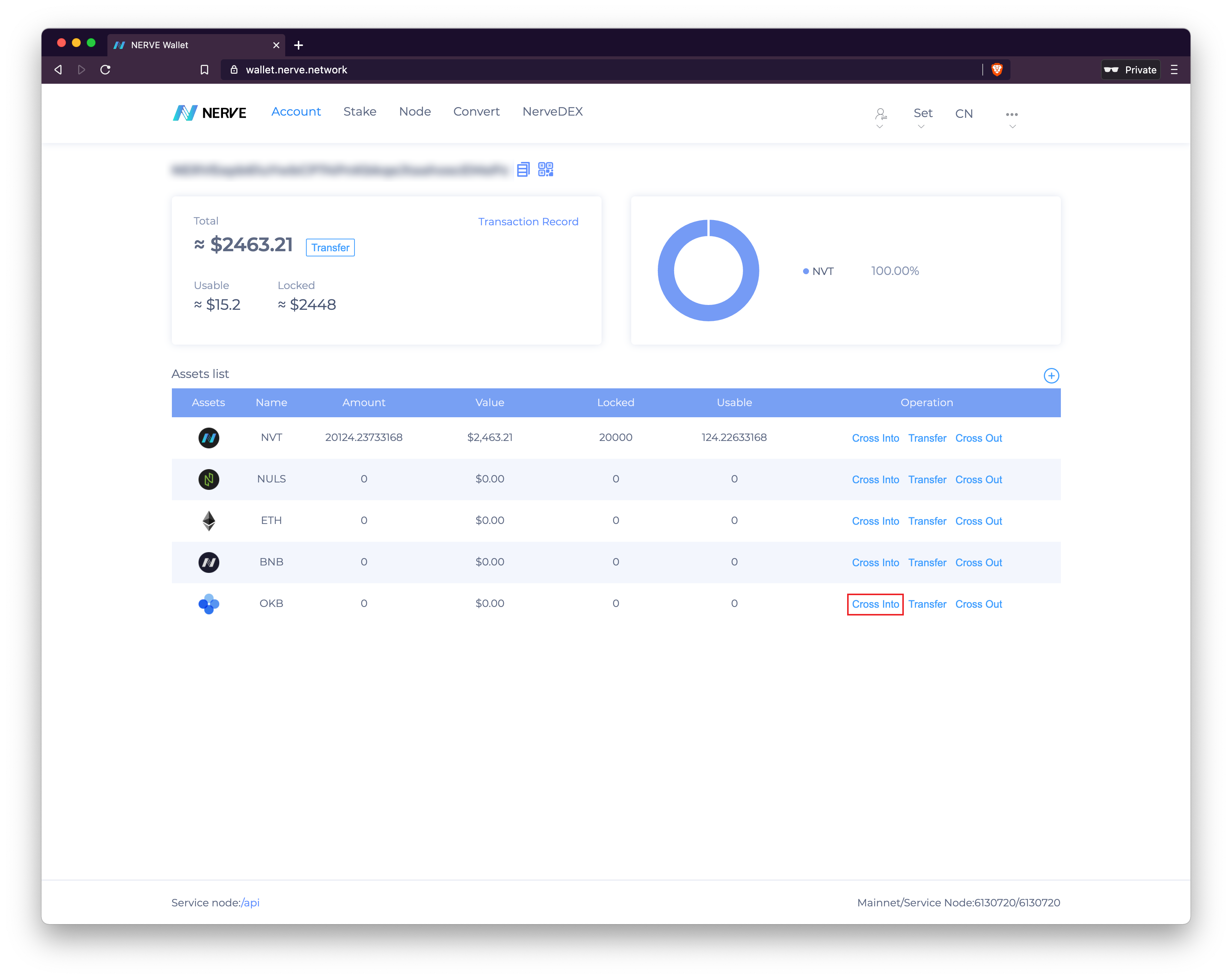Click the total balance ≈ $2463.21
The height and width of the screenshot is (979, 1232).
(x=243, y=245)
